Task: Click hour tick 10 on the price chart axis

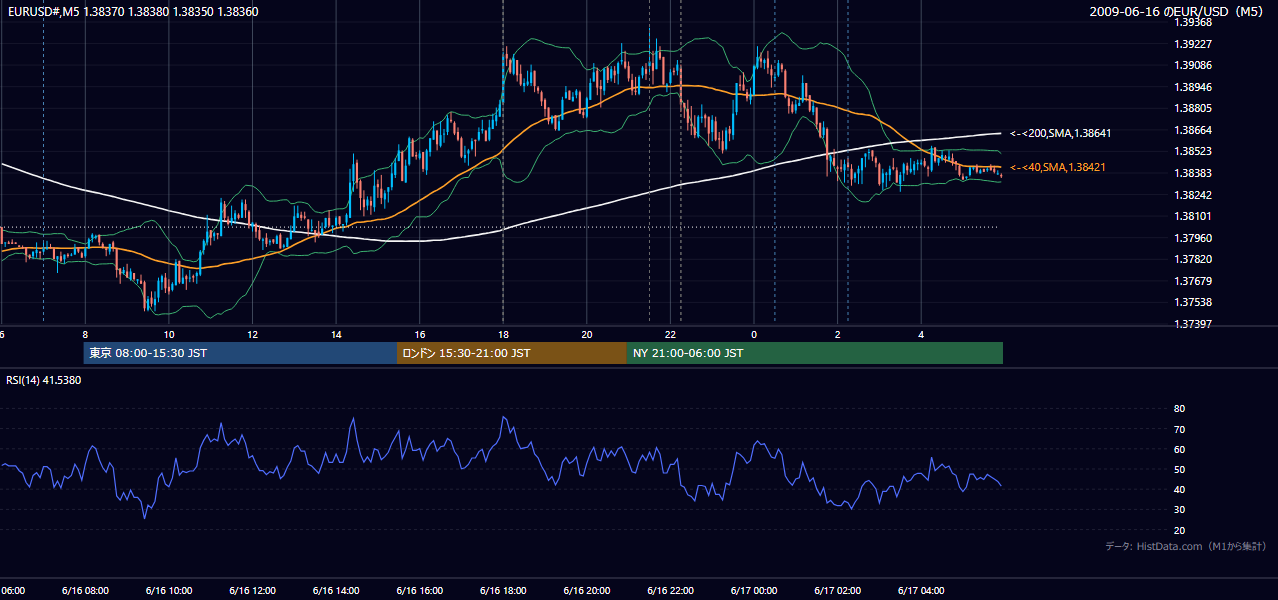Action: point(169,335)
